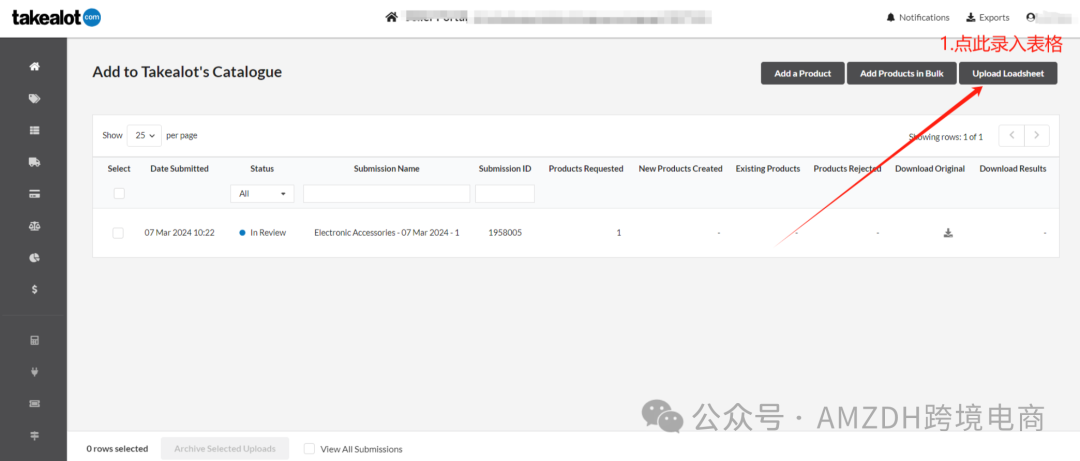Open the Exports menu item
Screen dimensions: 1080x461
click(988, 17)
